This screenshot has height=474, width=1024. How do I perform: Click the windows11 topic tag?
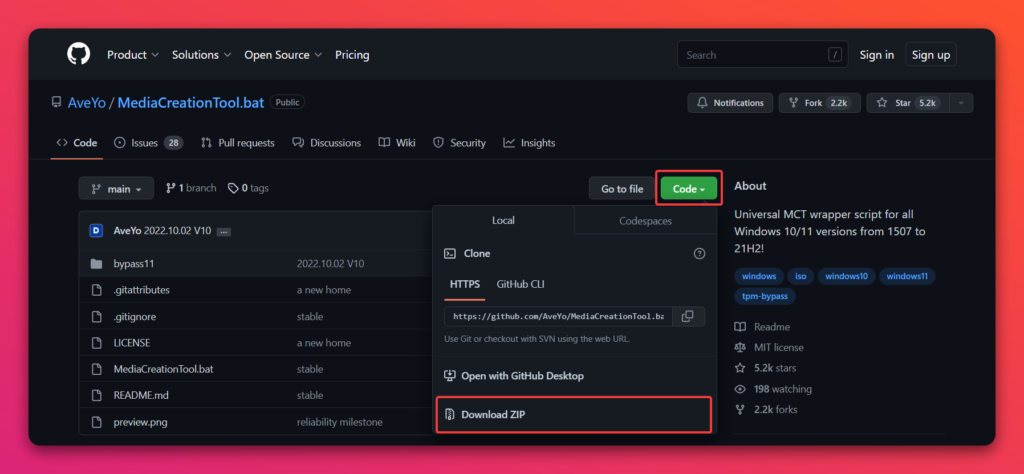click(907, 276)
